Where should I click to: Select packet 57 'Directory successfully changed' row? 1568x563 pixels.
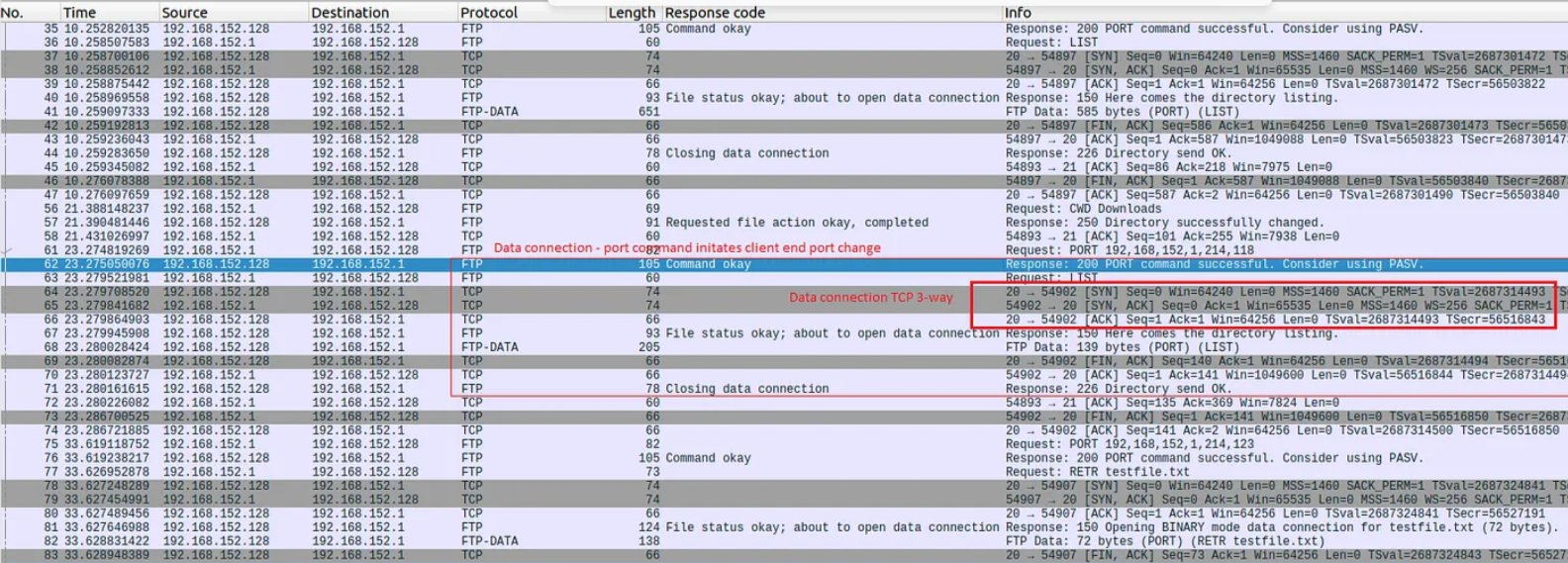click(x=784, y=223)
